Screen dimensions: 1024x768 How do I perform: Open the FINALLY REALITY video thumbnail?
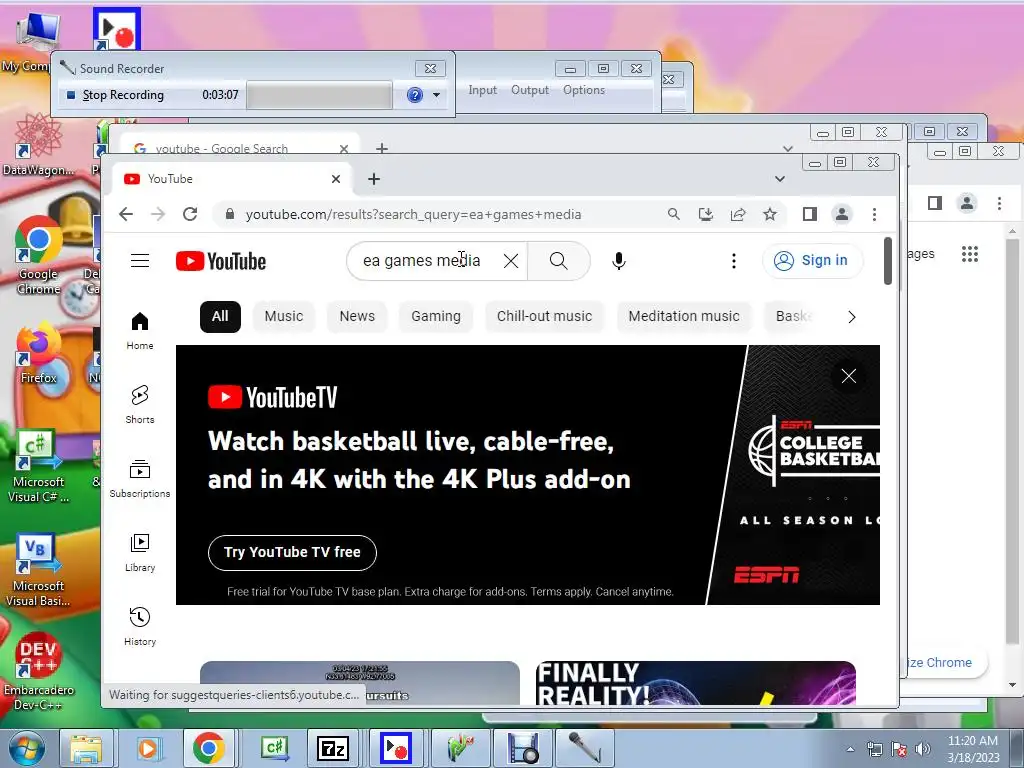pos(696,683)
